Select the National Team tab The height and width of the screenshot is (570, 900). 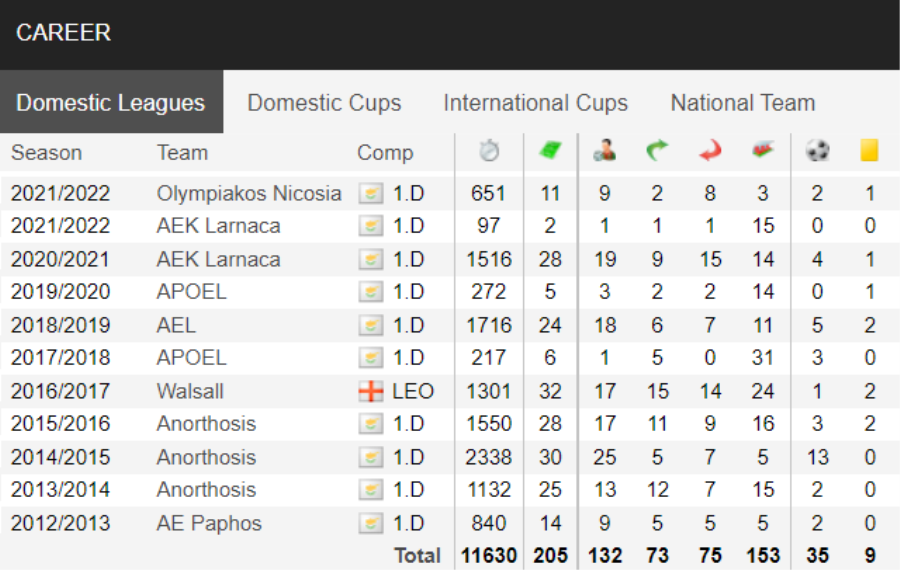point(743,103)
